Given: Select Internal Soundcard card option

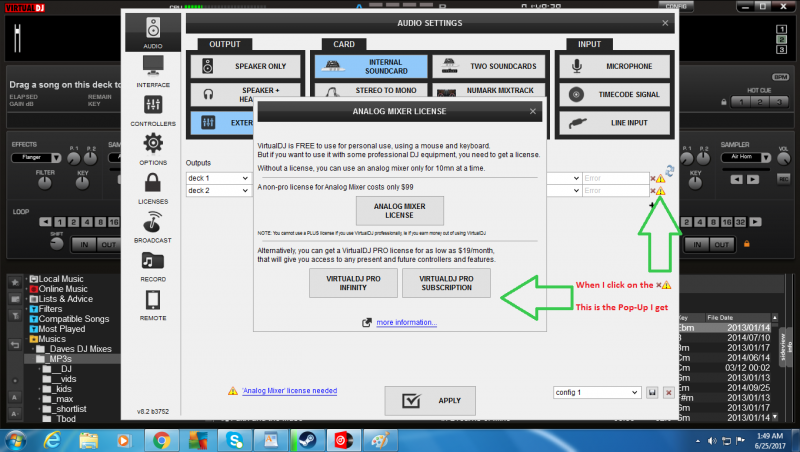Looking at the screenshot, I should [x=371, y=66].
